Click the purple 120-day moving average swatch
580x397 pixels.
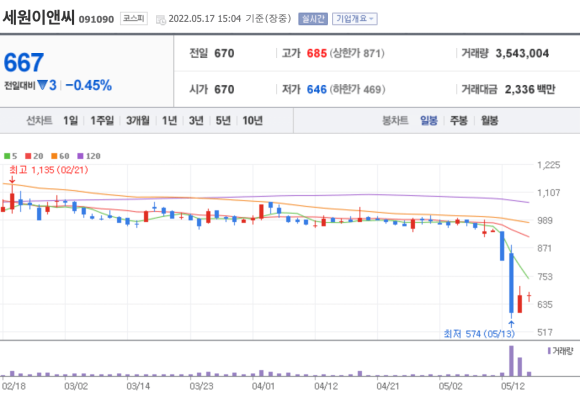point(80,156)
